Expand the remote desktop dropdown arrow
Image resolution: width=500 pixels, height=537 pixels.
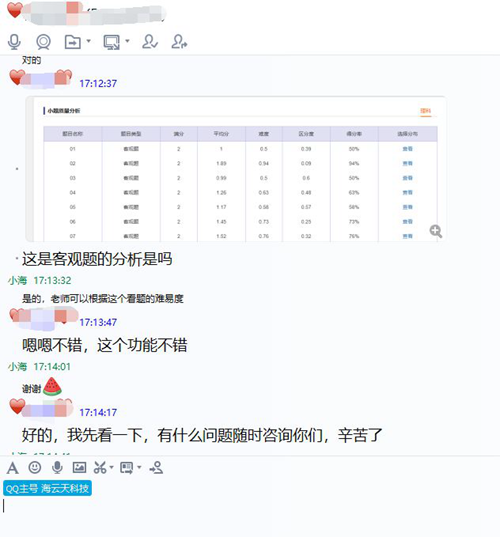127,41
